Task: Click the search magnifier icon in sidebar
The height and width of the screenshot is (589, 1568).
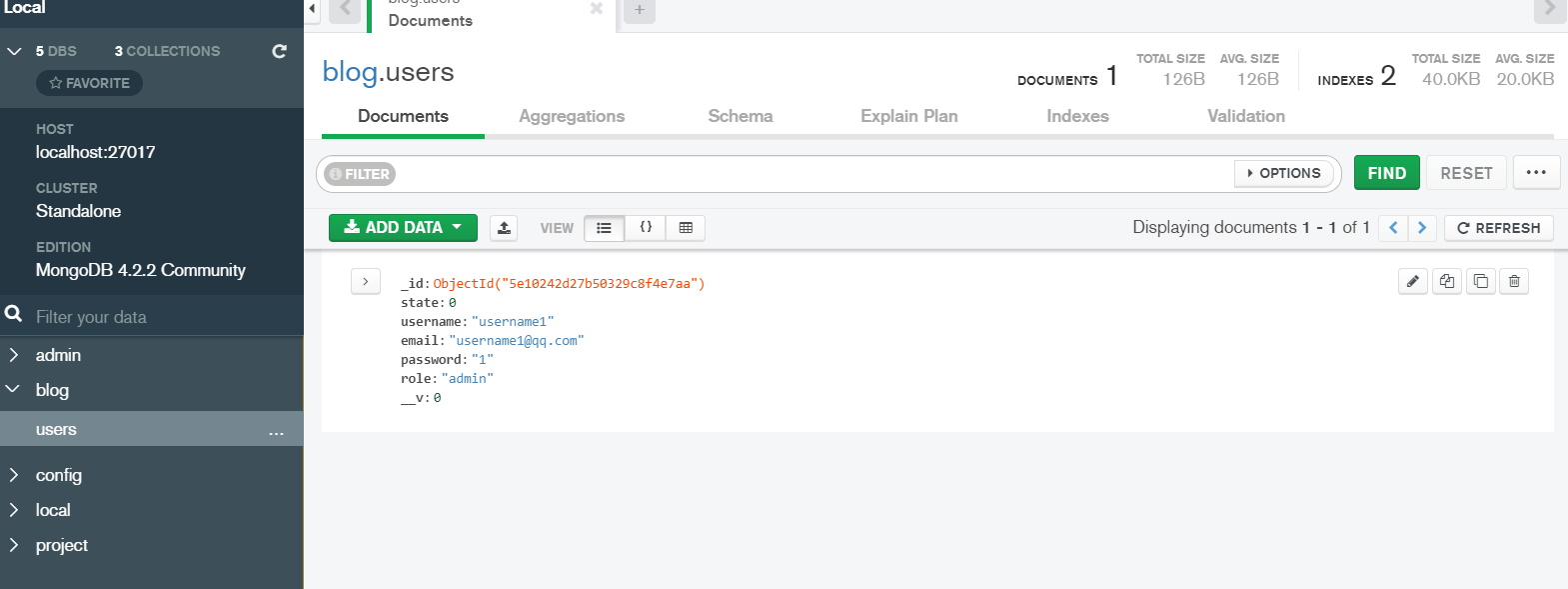Action: pyautogui.click(x=14, y=314)
